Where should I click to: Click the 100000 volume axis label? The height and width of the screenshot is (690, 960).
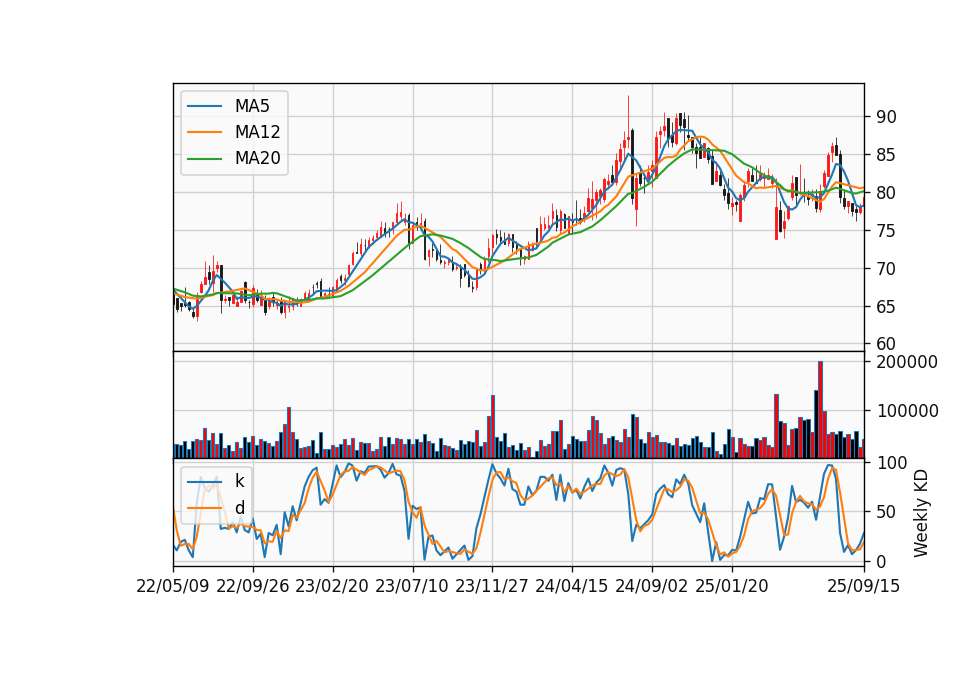(907, 411)
